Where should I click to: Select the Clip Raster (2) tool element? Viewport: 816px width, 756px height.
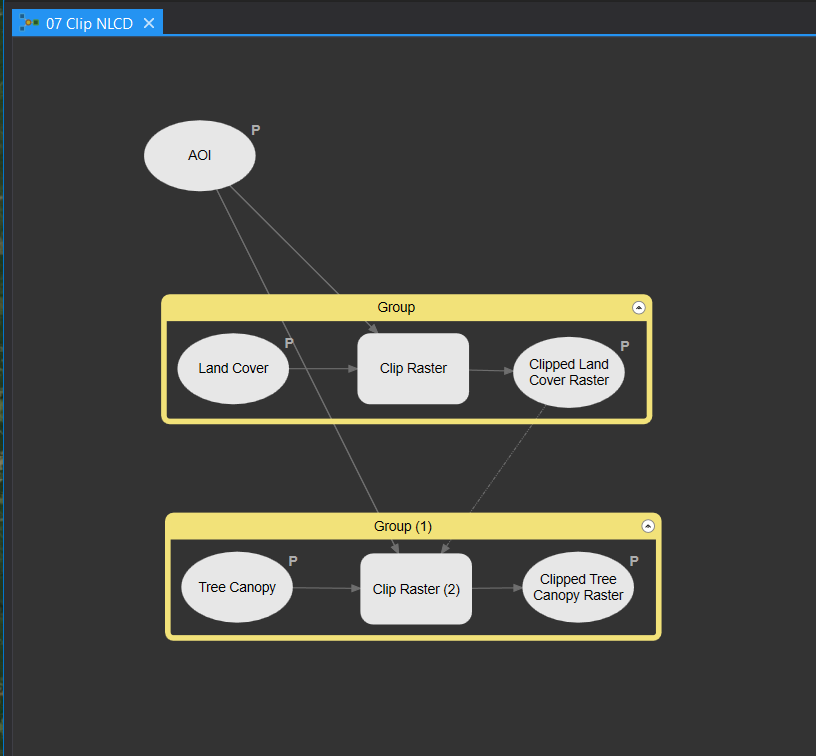416,589
